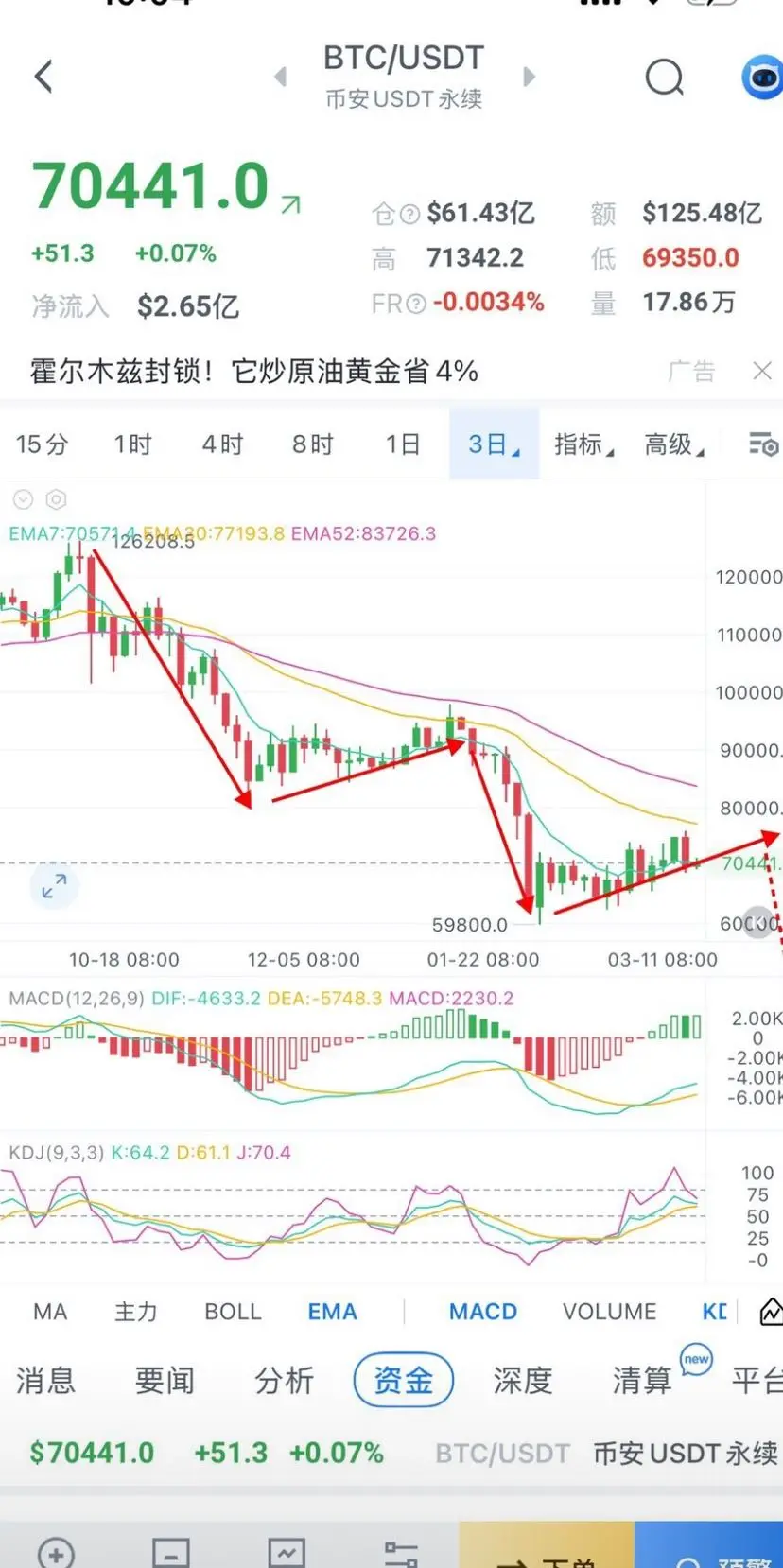Open the 要闻 tab
The height and width of the screenshot is (1568, 783).
pos(165,1381)
